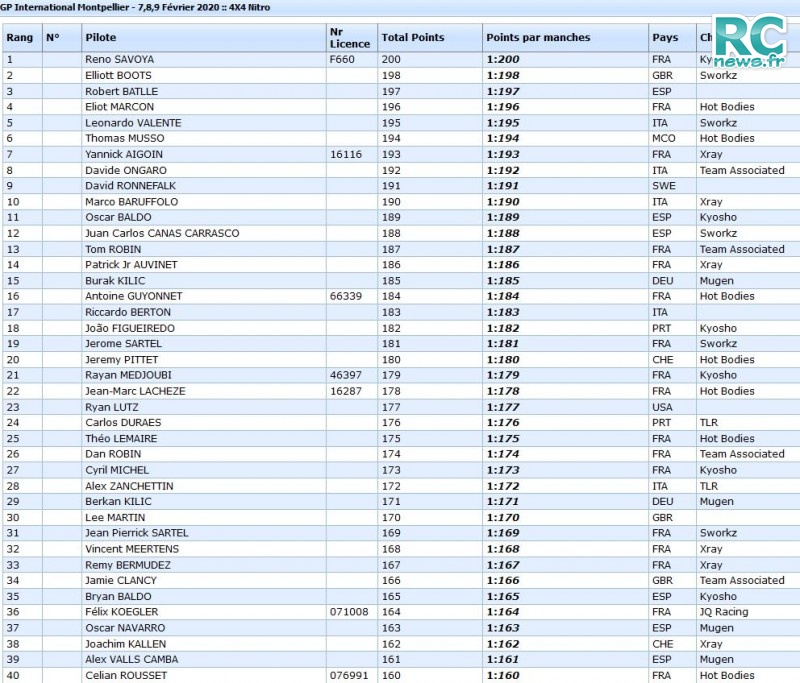Image resolution: width=800 pixels, height=683 pixels.
Task: Select pilot name Elliott BOOTS
Action: (x=118, y=75)
